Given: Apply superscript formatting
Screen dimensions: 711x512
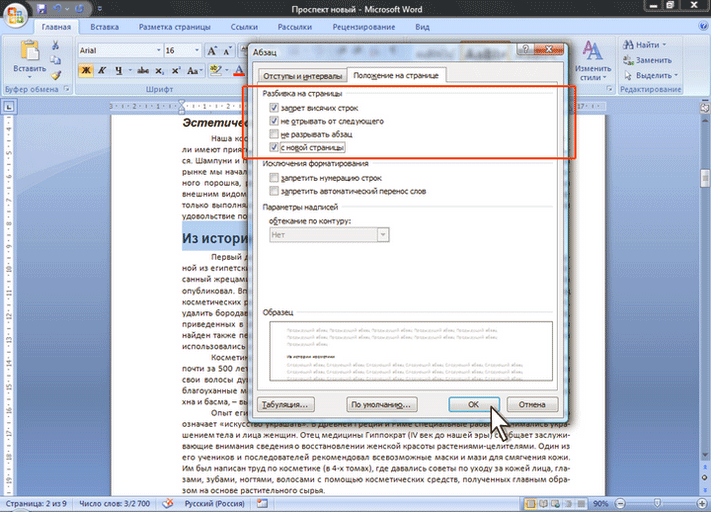Looking at the screenshot, I should click(x=175, y=70).
